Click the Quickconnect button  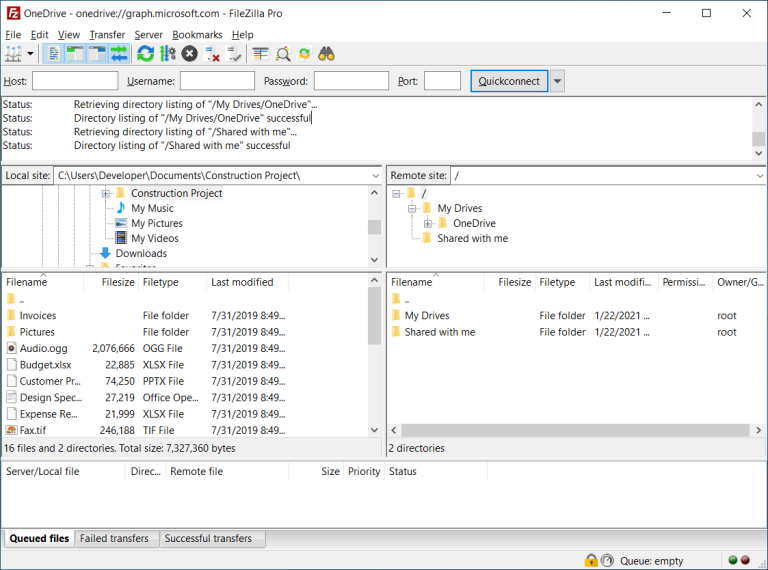[x=509, y=81]
